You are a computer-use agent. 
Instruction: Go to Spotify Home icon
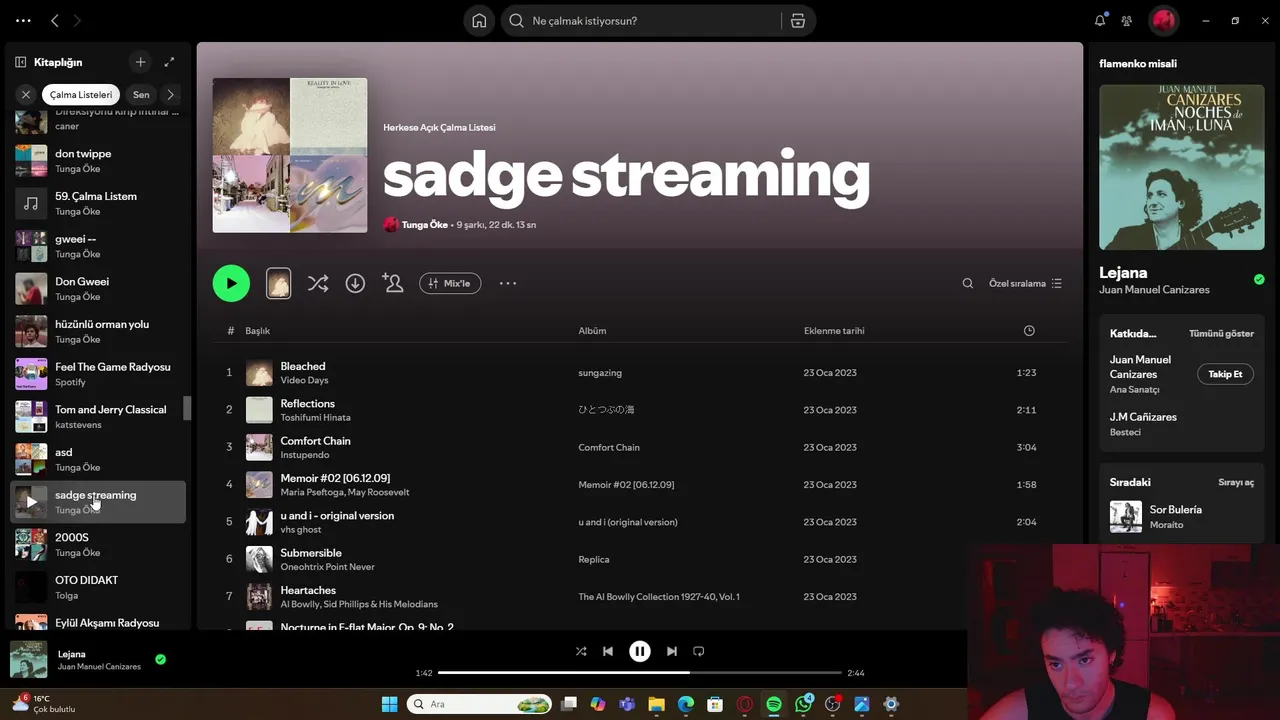(x=479, y=21)
